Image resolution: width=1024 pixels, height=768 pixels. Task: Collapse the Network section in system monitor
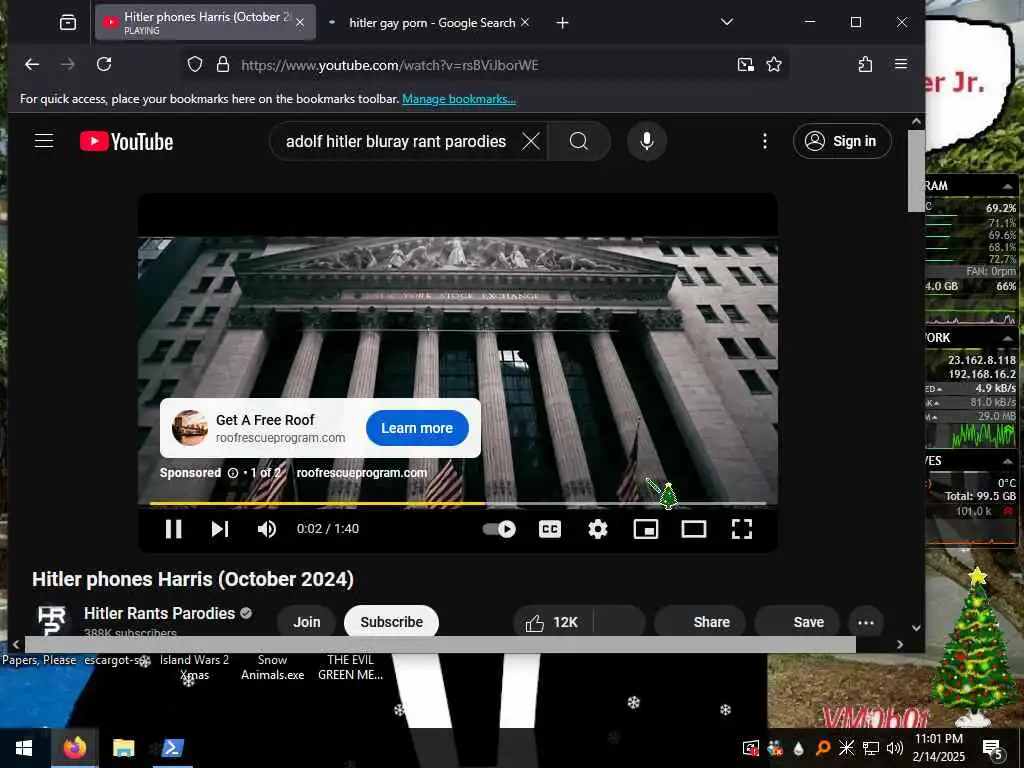click(1008, 338)
